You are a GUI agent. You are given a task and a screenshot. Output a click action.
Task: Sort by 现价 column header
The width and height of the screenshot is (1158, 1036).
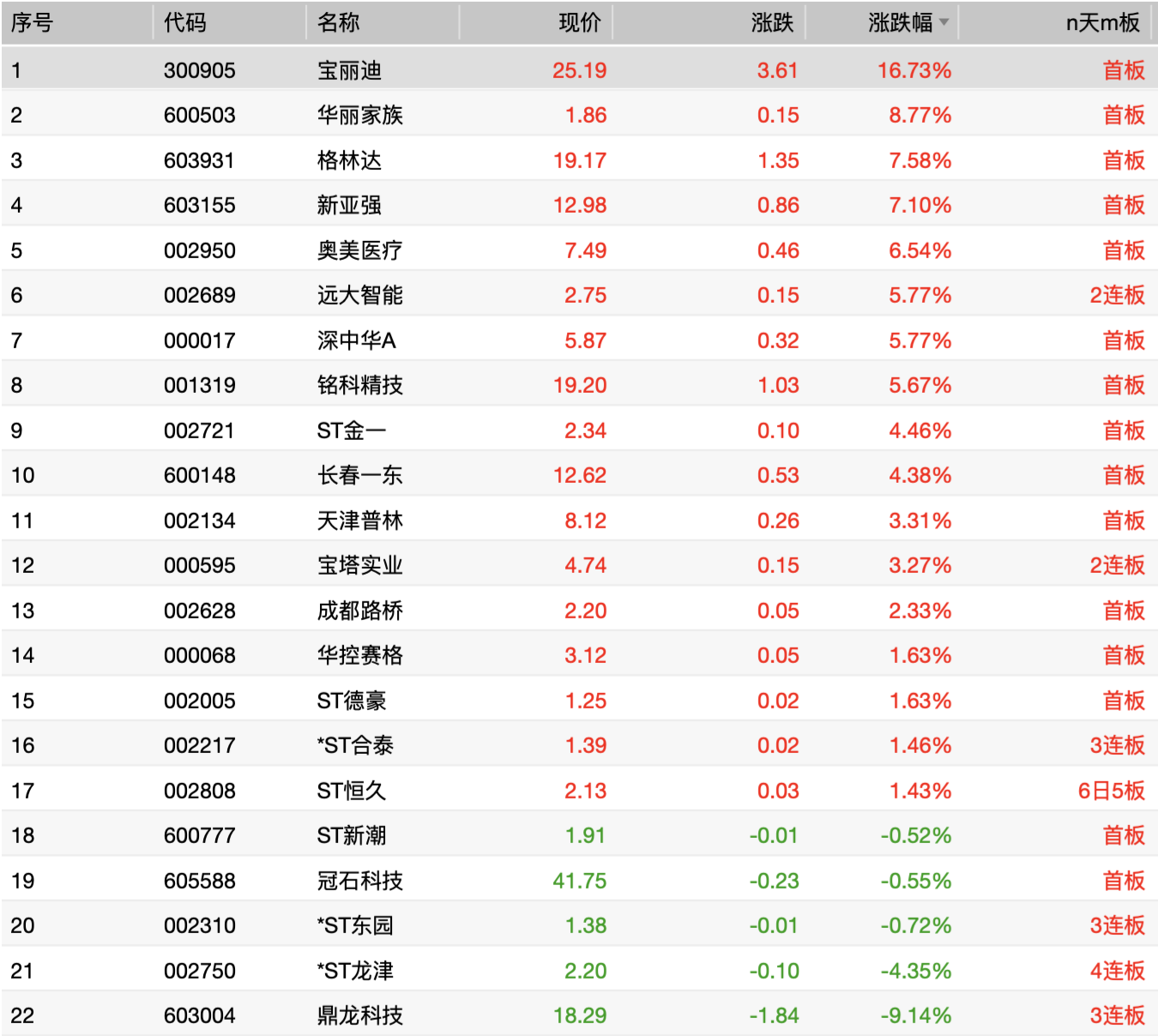pyautogui.click(x=580, y=23)
